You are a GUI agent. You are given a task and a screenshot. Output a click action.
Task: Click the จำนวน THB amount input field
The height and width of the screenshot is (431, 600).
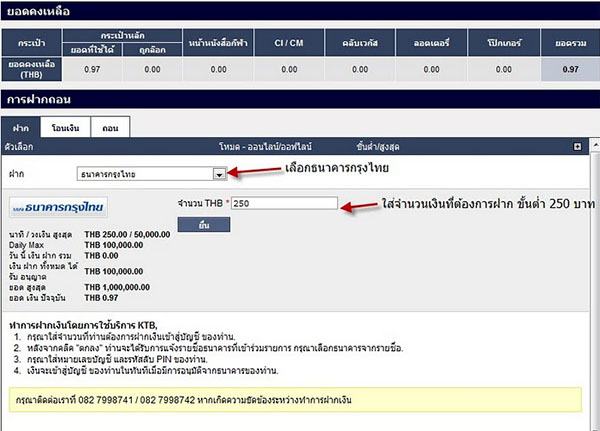[x=284, y=203]
